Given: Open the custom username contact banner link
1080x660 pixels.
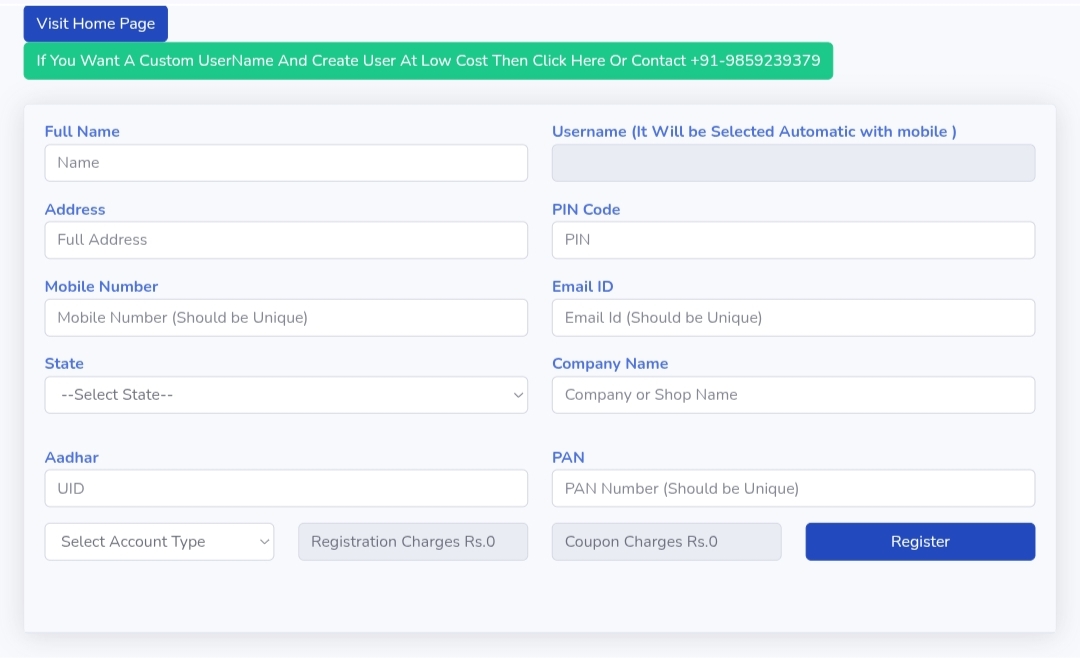Looking at the screenshot, I should [x=428, y=60].
